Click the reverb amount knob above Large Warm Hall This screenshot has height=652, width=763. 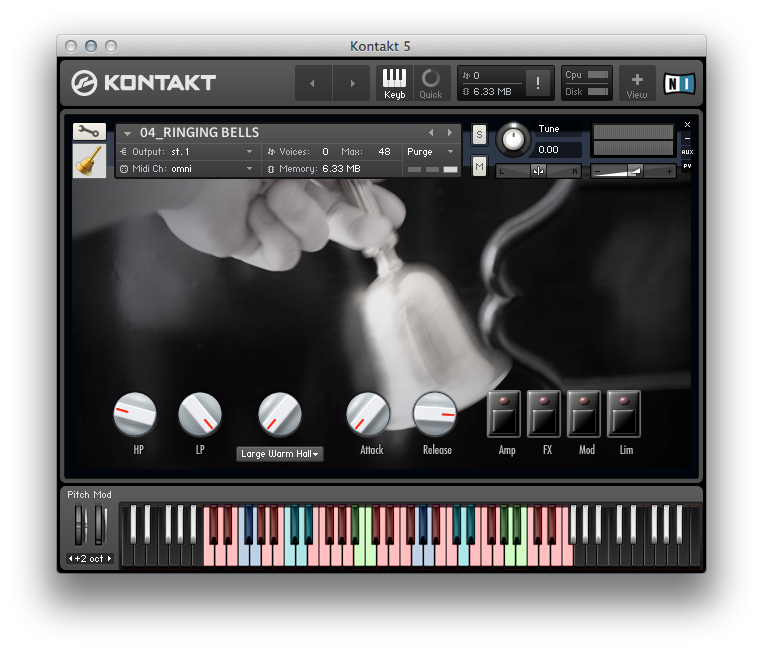(280, 415)
